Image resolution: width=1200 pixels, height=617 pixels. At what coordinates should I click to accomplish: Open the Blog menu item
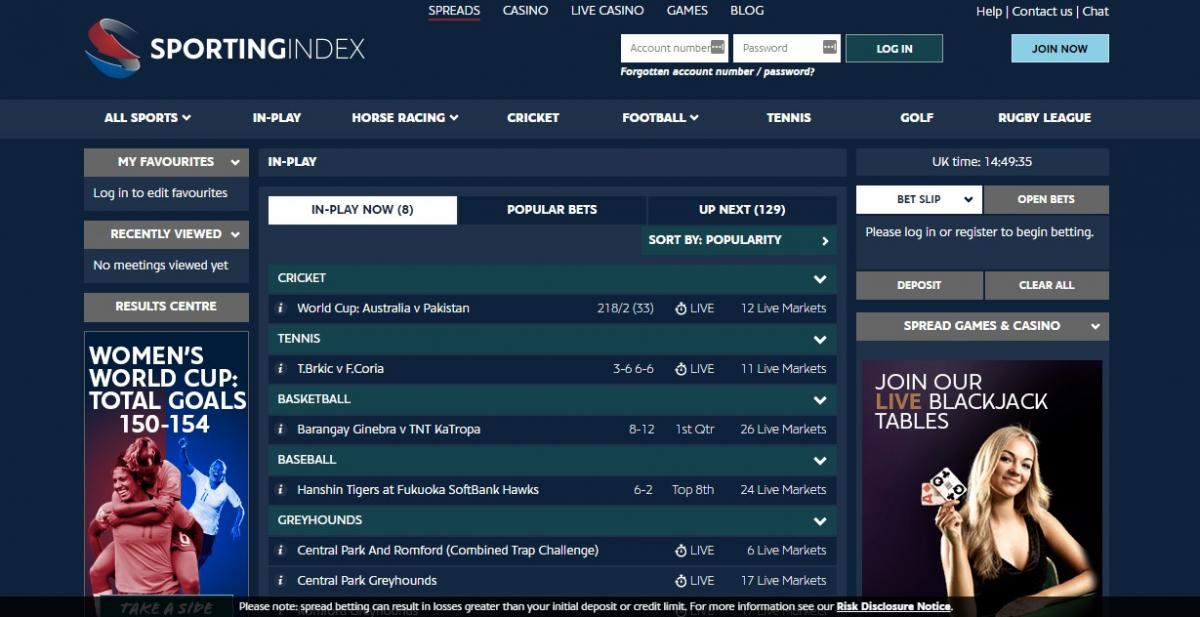point(747,11)
